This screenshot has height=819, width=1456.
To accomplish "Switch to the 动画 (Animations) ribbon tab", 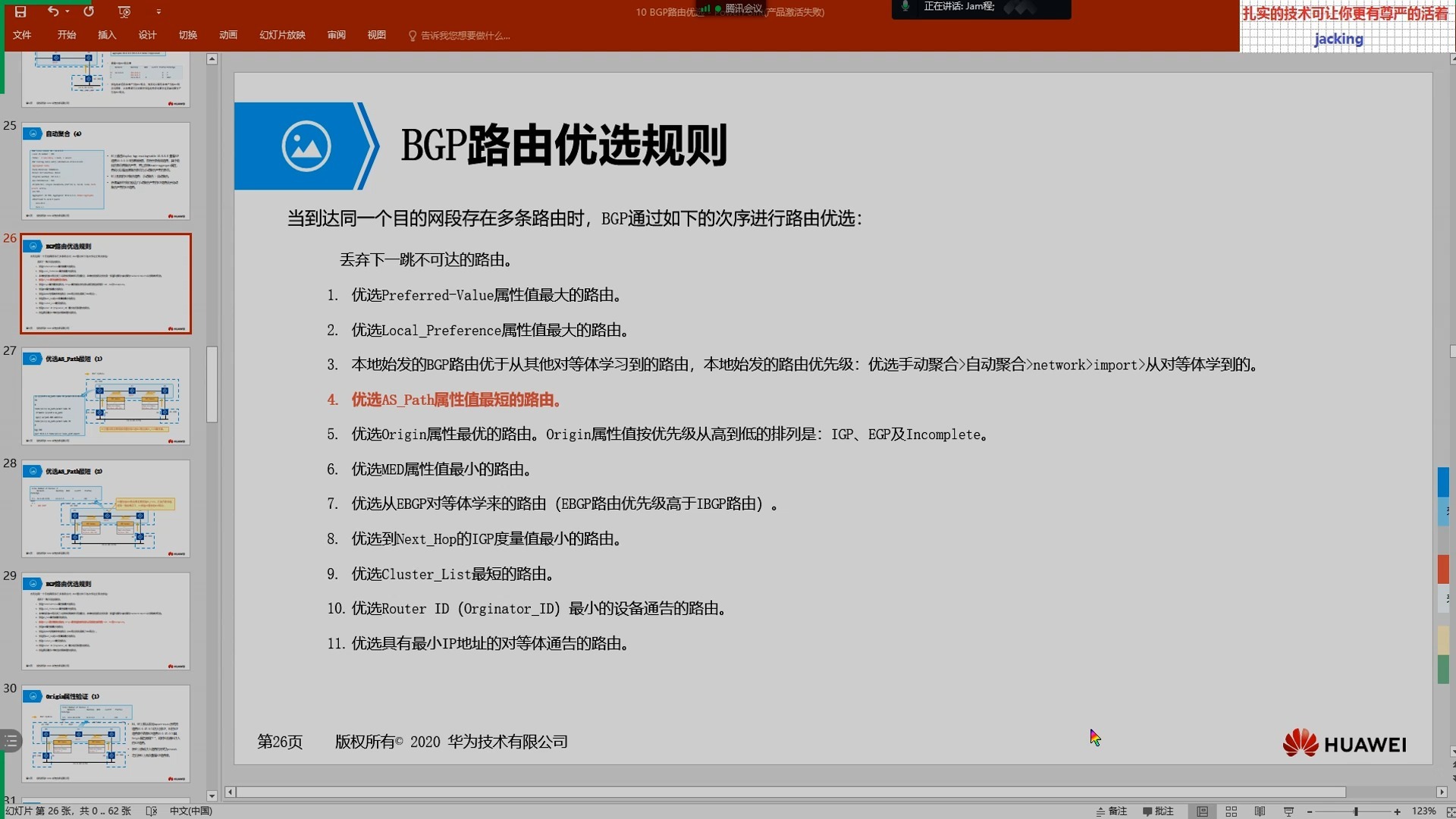I will click(228, 35).
